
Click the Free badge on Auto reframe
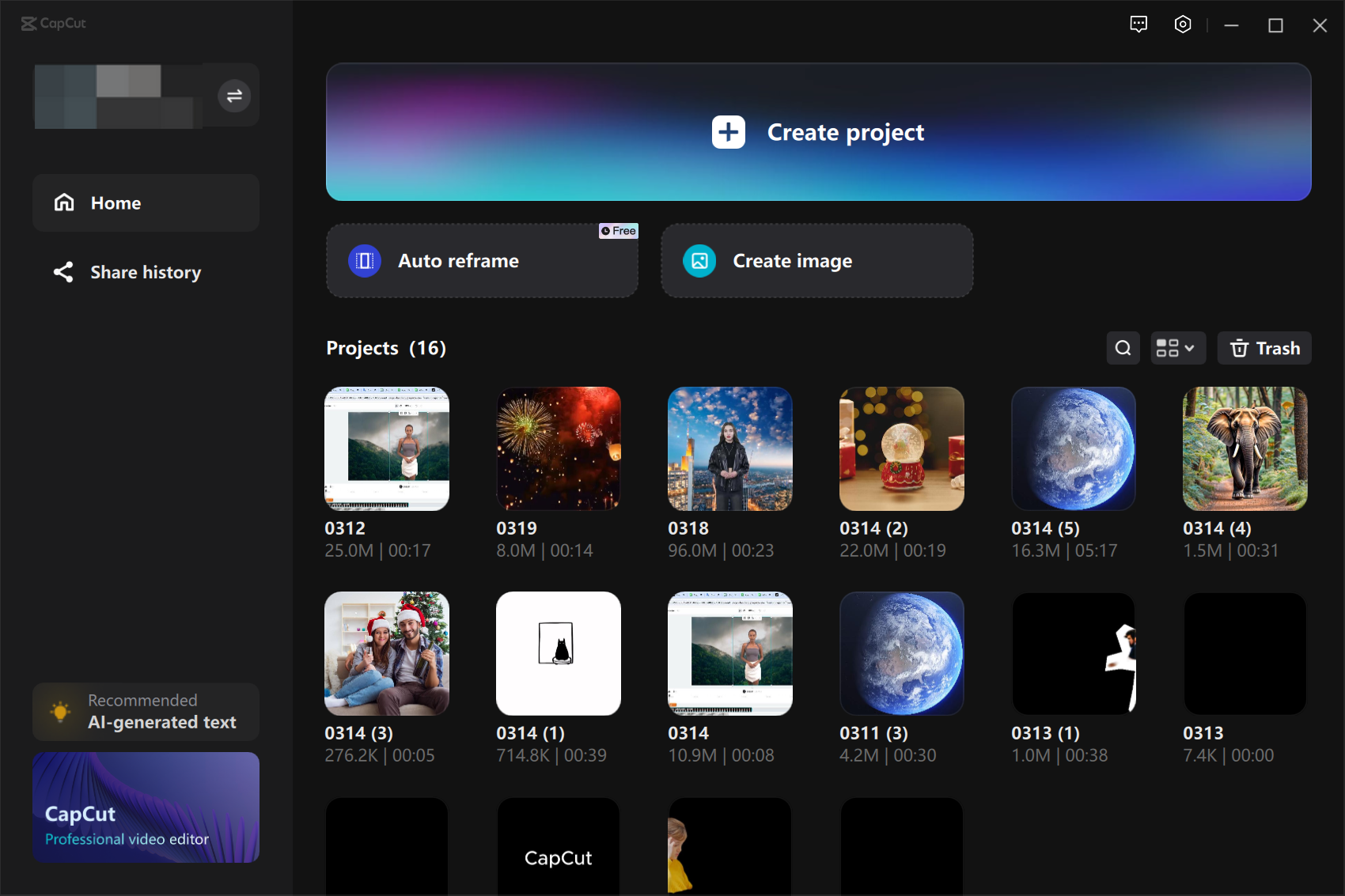coord(618,231)
